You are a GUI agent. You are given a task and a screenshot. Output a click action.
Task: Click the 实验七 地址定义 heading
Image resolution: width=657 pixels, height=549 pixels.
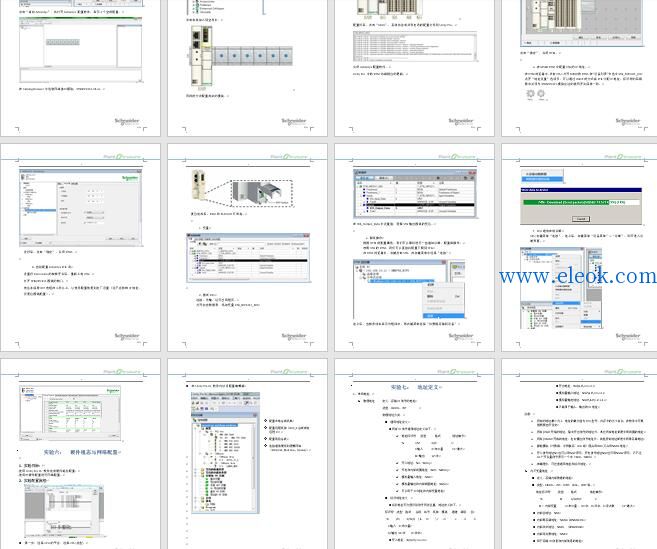click(x=415, y=387)
